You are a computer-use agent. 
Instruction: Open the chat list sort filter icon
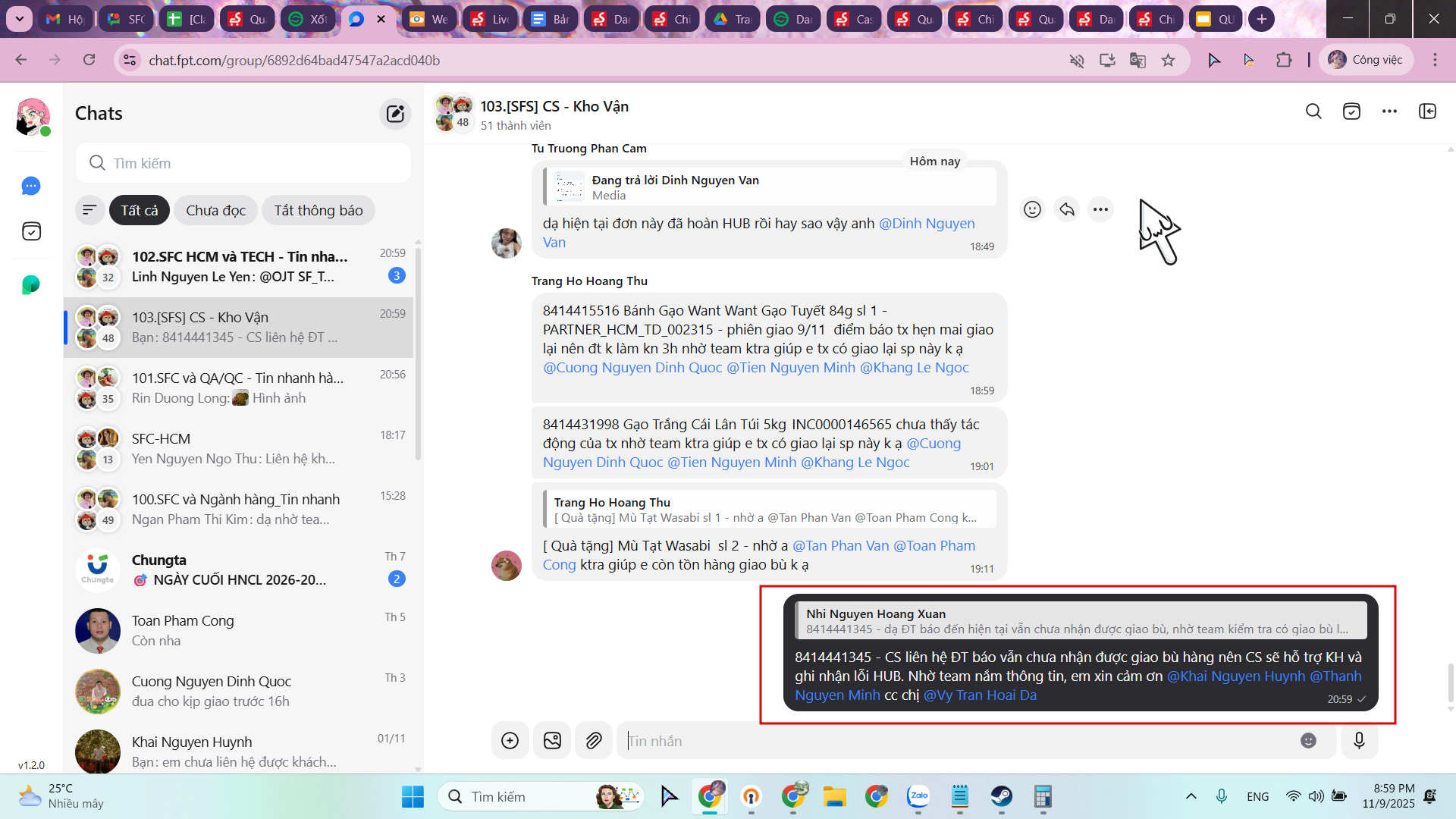click(x=89, y=210)
